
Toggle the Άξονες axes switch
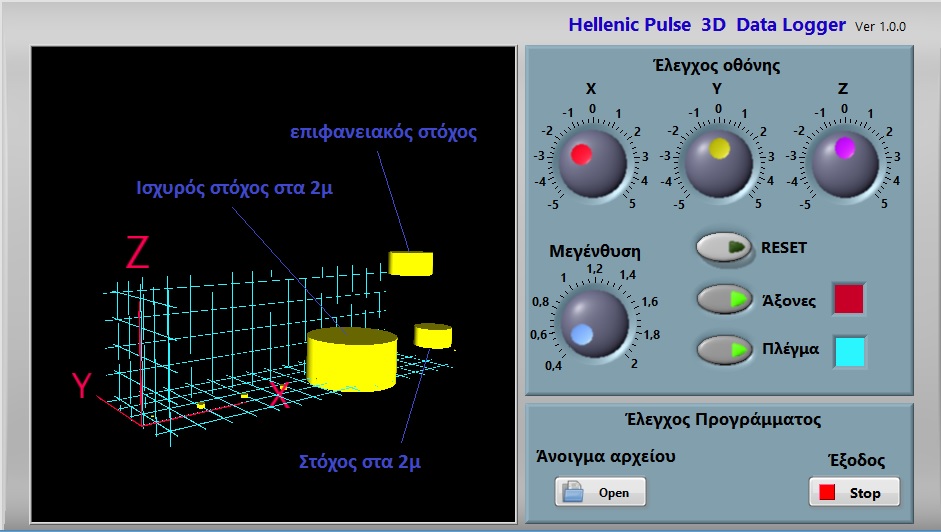coord(724,299)
